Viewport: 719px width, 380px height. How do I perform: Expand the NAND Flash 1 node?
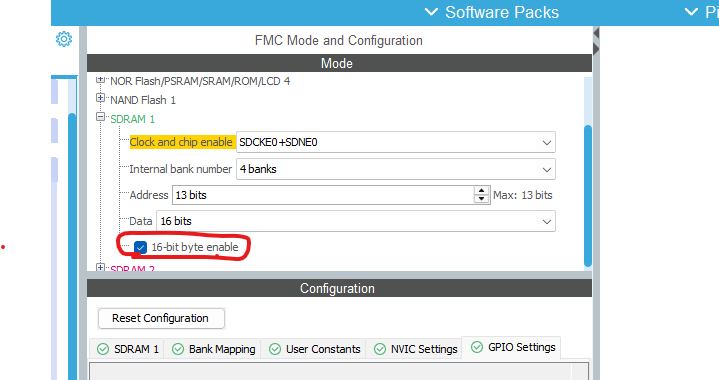(x=100, y=98)
